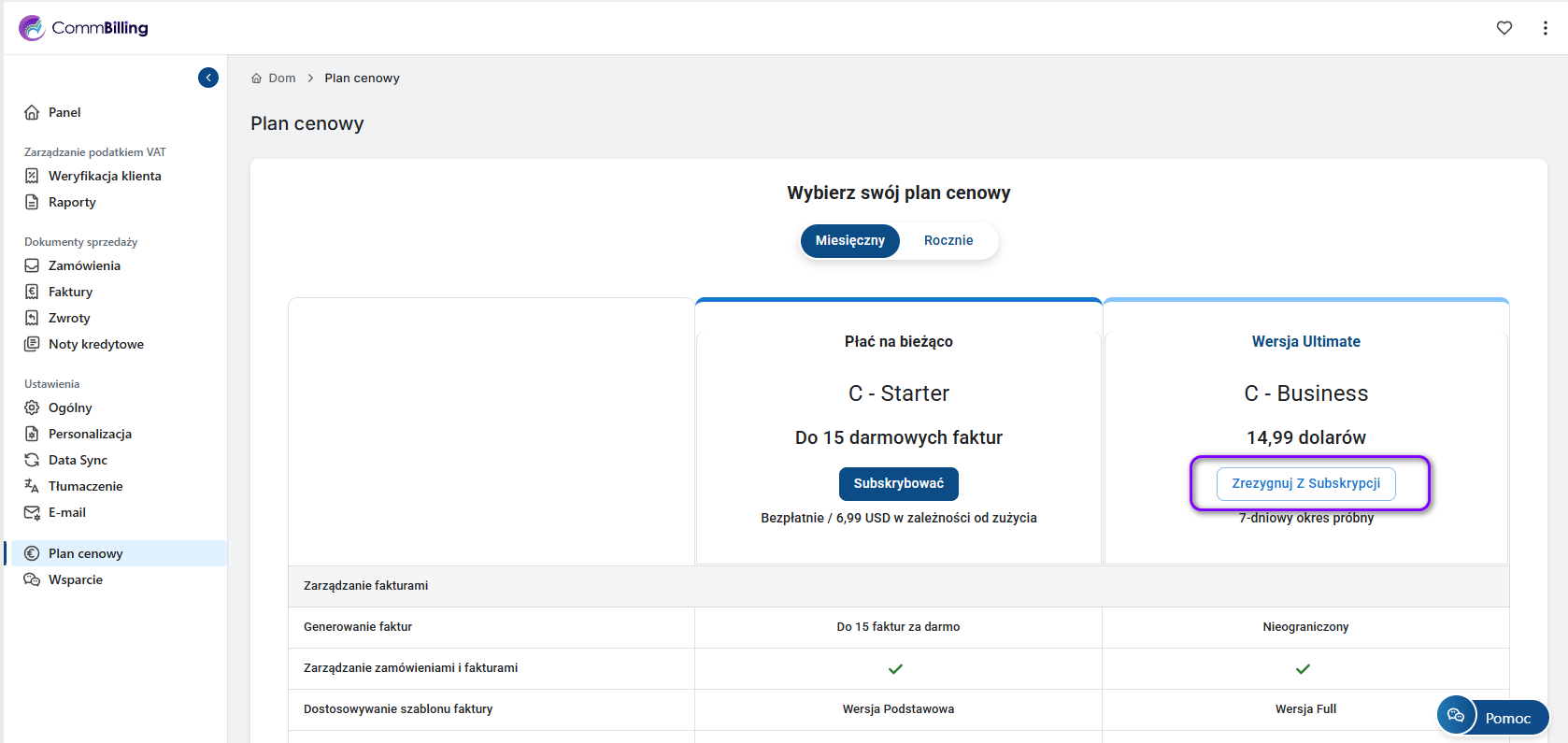Click the home icon in breadcrumb

point(256,79)
